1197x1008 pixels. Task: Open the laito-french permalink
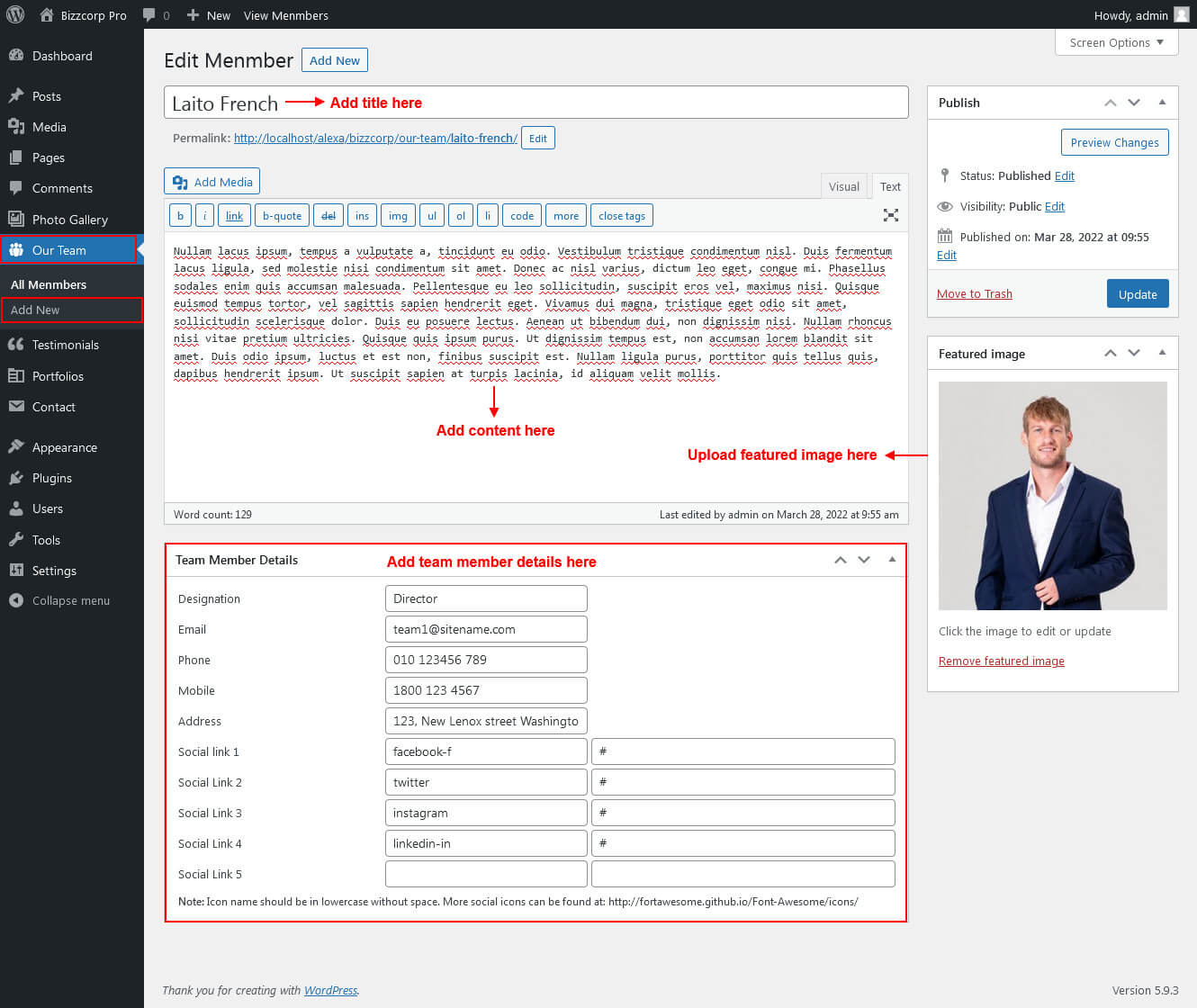(x=375, y=138)
